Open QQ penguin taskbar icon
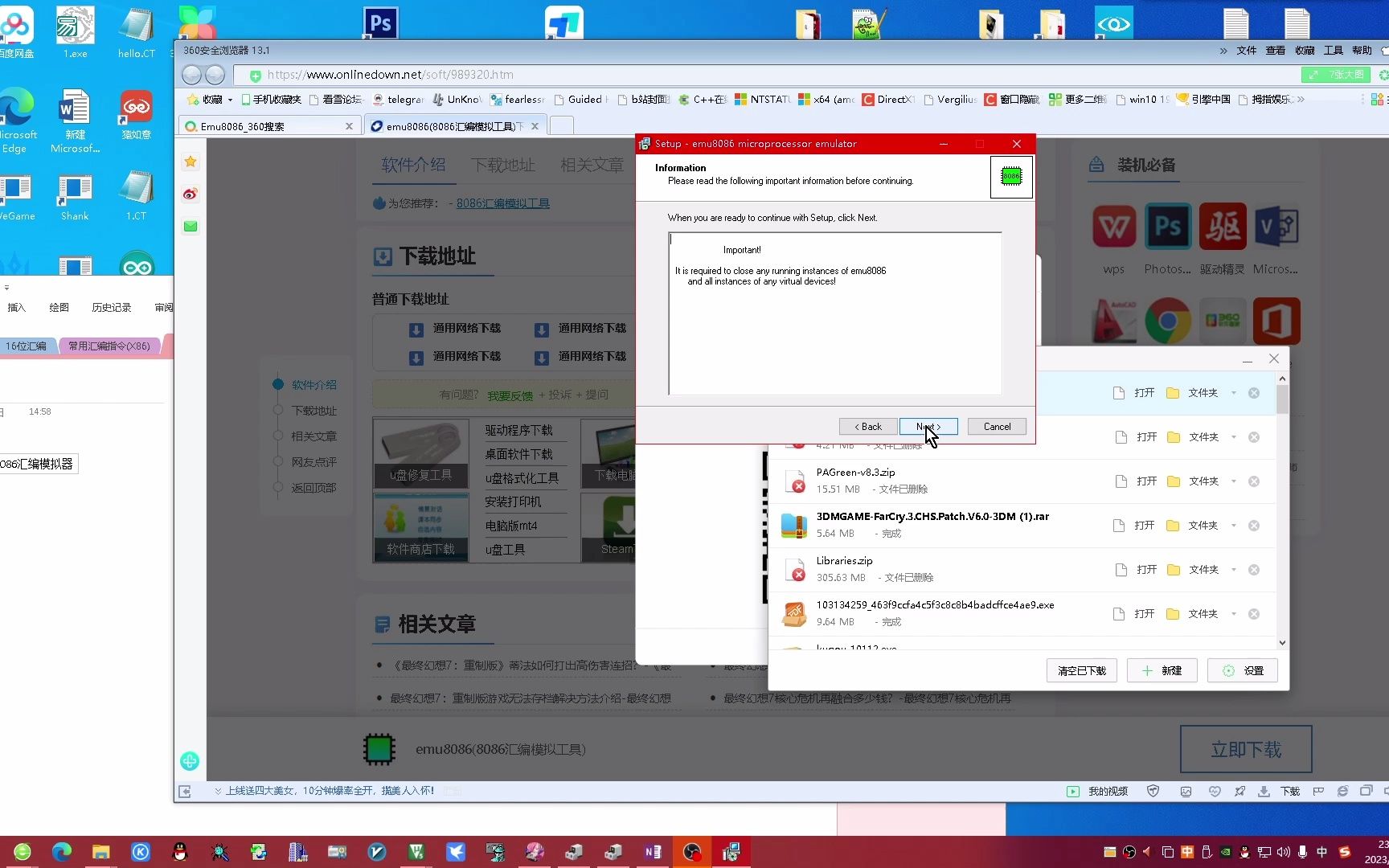The width and height of the screenshot is (1389, 868). pos(180,852)
